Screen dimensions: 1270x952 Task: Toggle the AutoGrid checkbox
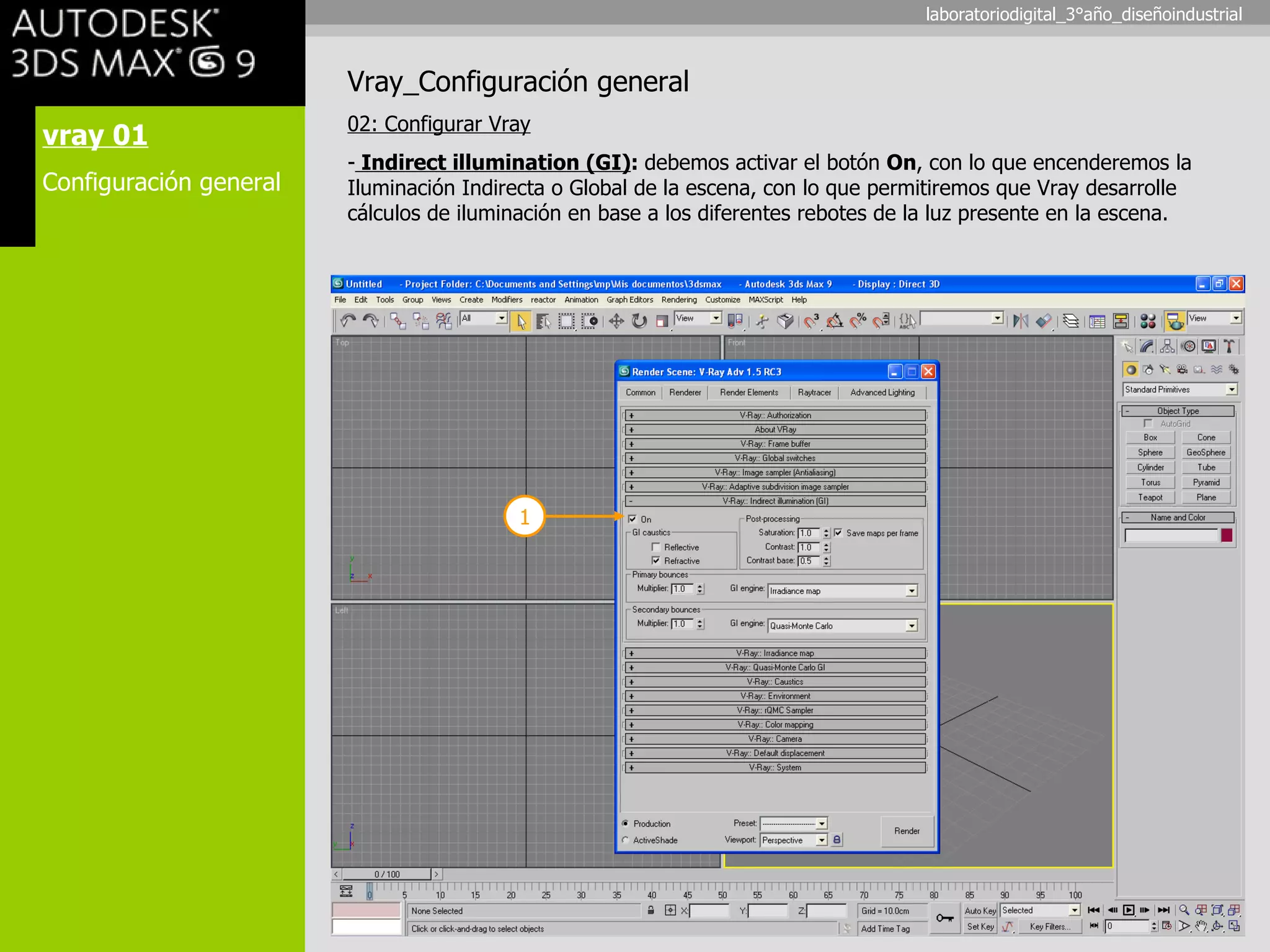1148,423
